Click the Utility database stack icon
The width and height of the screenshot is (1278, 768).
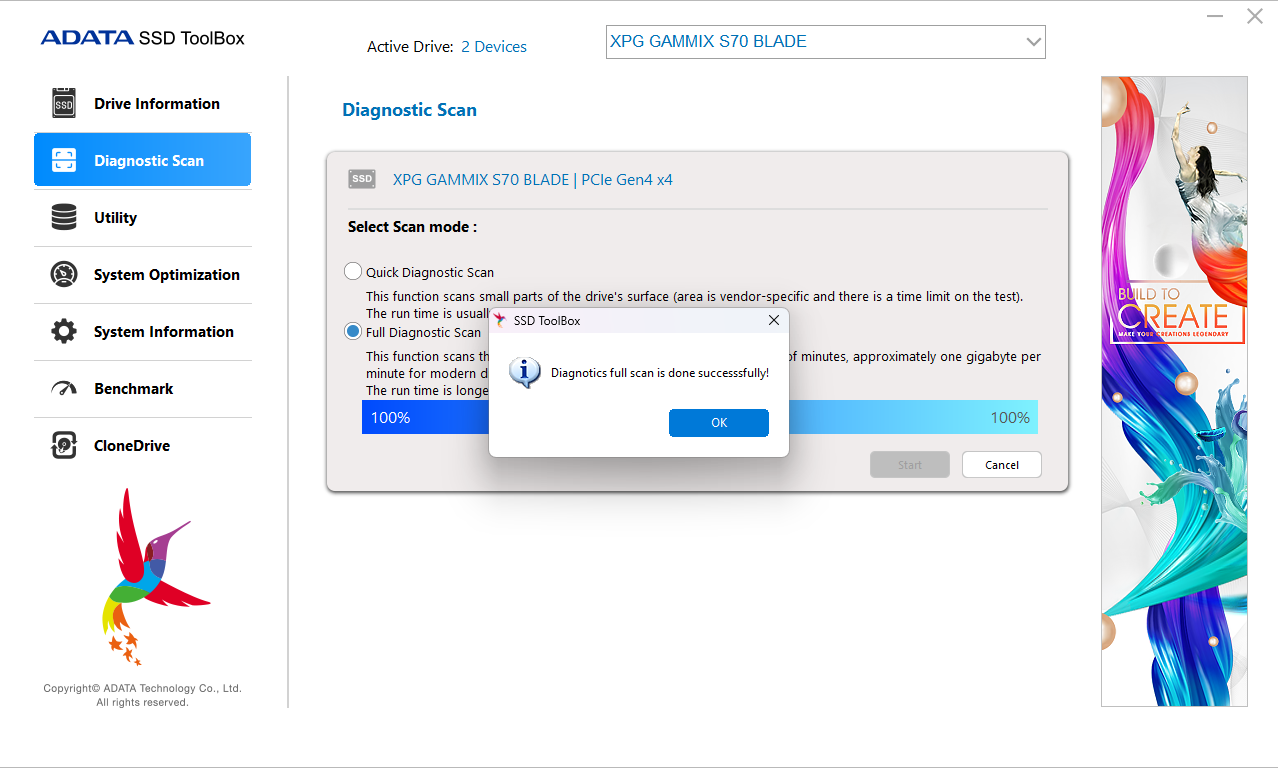64,217
